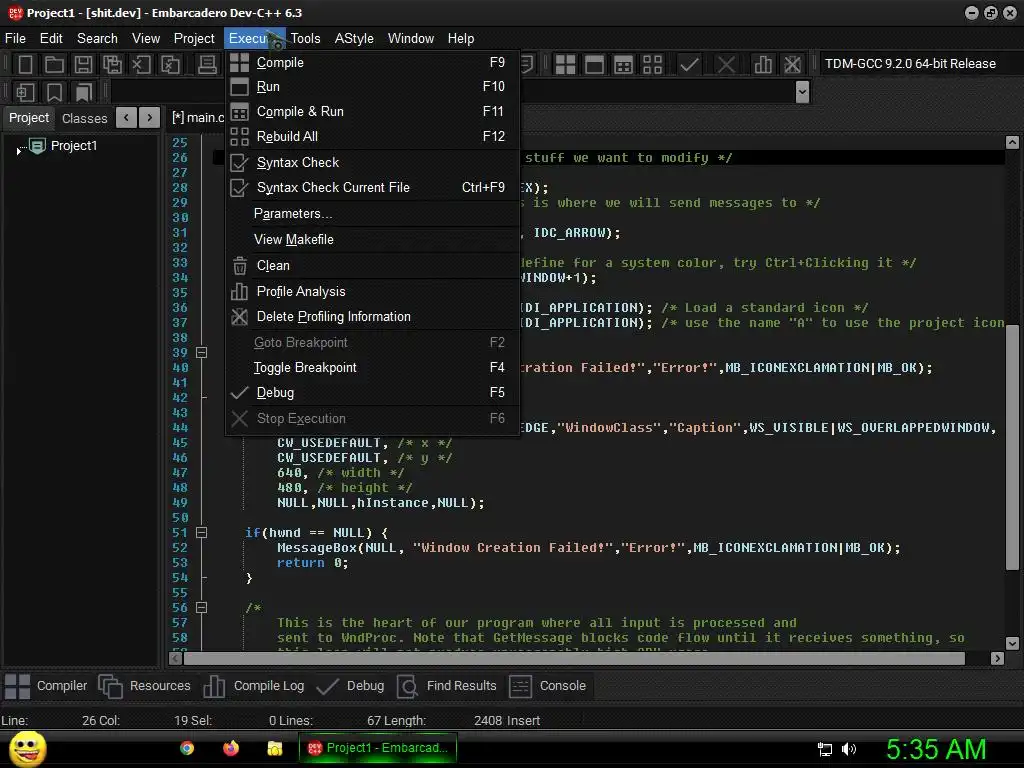Viewport: 1024px width, 768px height.
Task: Click the Firefox icon in the taskbar
Action: coord(231,748)
